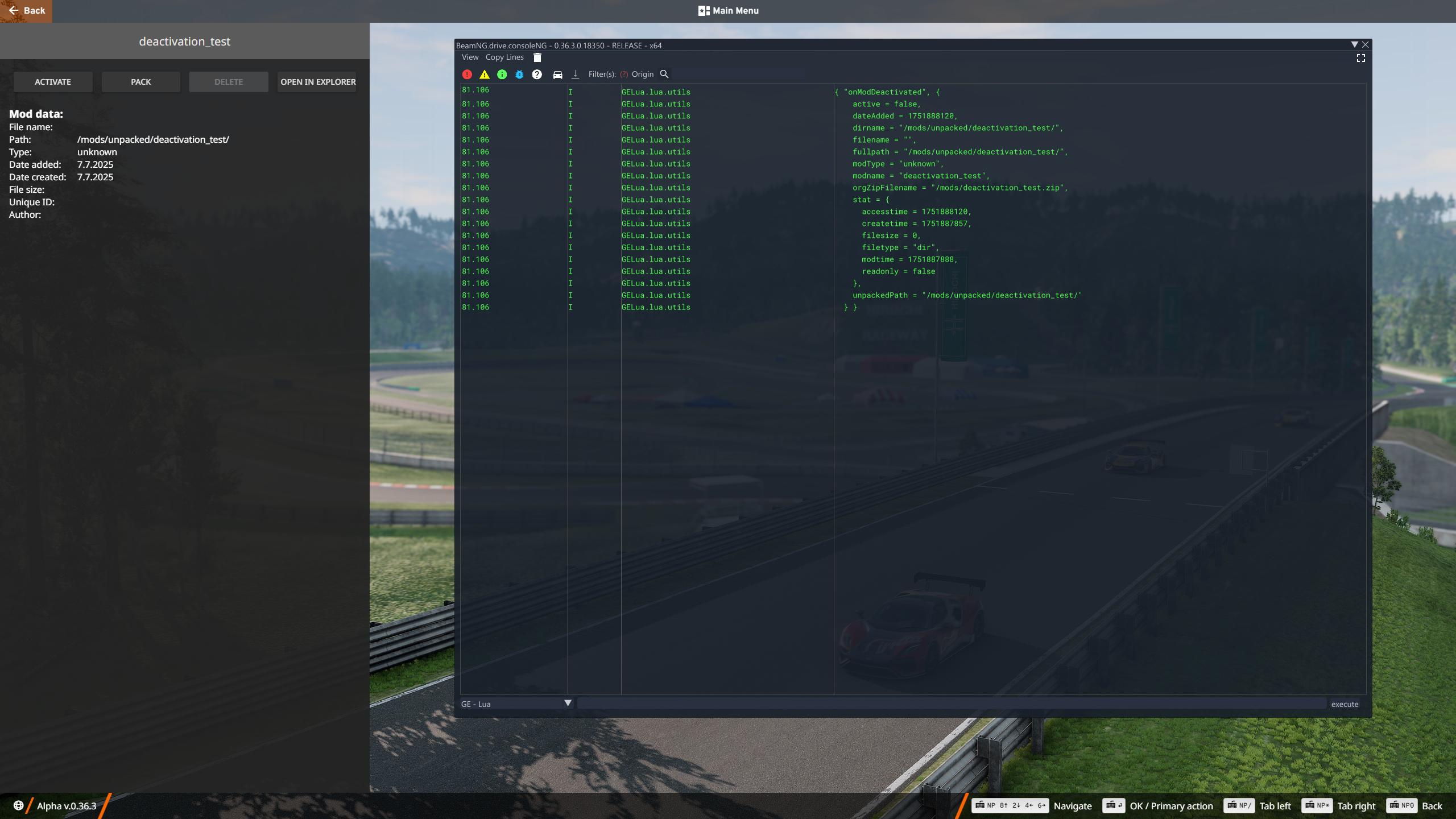
Task: Click the red filter help (?) marker
Action: (x=624, y=75)
